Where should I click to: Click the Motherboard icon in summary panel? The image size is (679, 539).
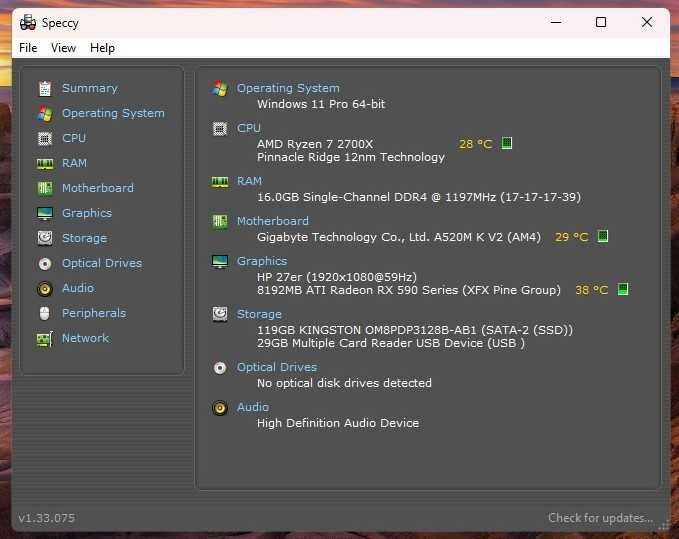pyautogui.click(x=220, y=222)
